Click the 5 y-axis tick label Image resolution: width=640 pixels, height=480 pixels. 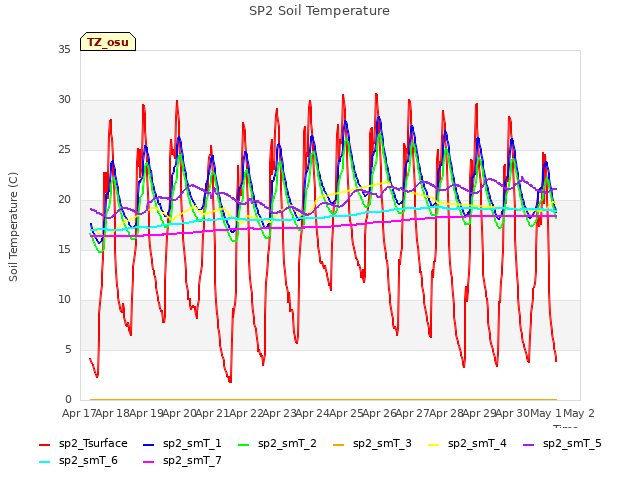[68, 349]
